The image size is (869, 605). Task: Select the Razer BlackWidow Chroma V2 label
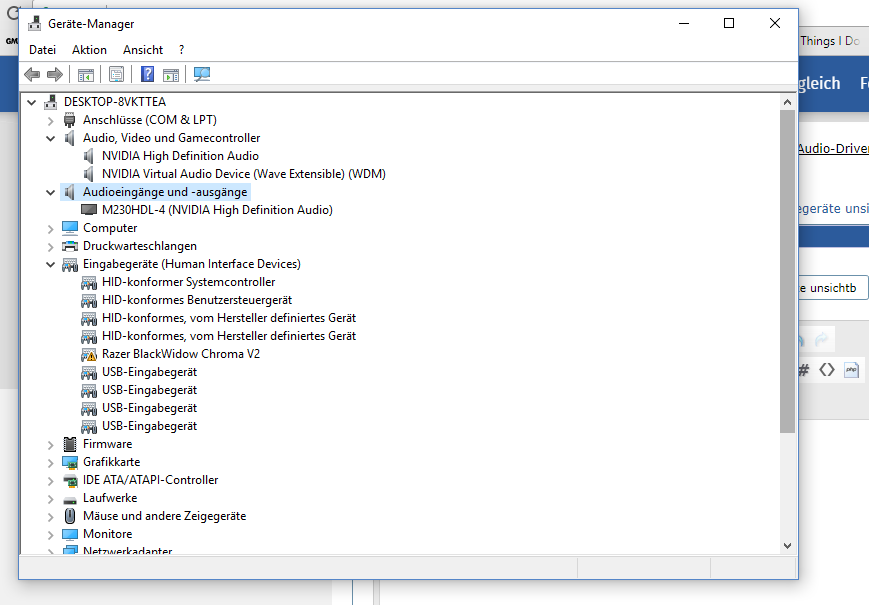pyautogui.click(x=181, y=354)
